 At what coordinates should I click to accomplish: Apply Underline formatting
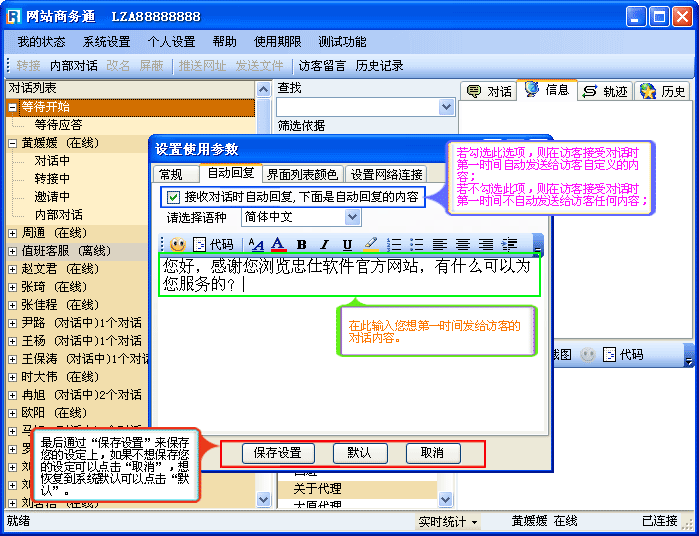[x=347, y=244]
